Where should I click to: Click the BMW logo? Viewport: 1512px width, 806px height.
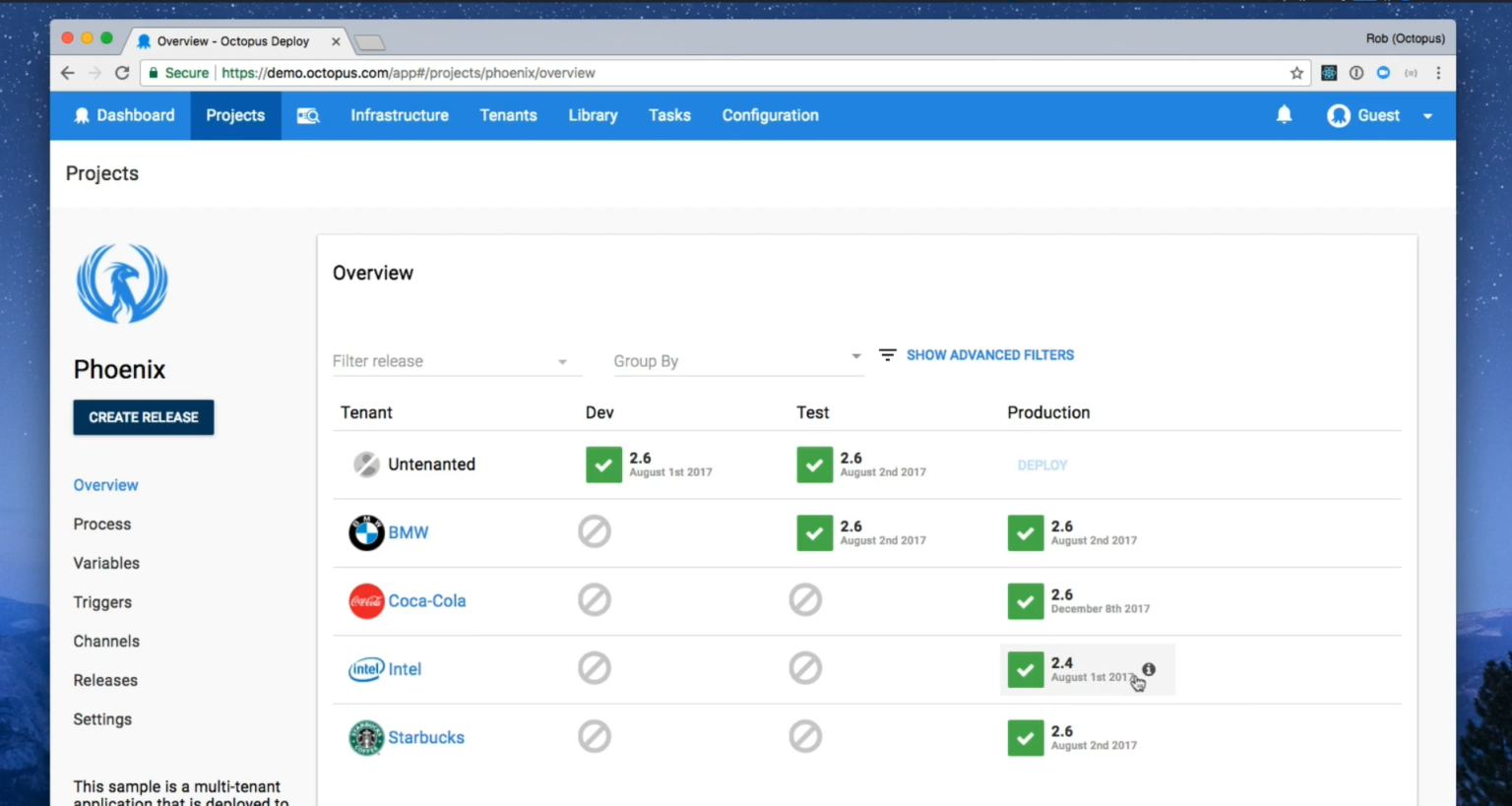(x=366, y=532)
